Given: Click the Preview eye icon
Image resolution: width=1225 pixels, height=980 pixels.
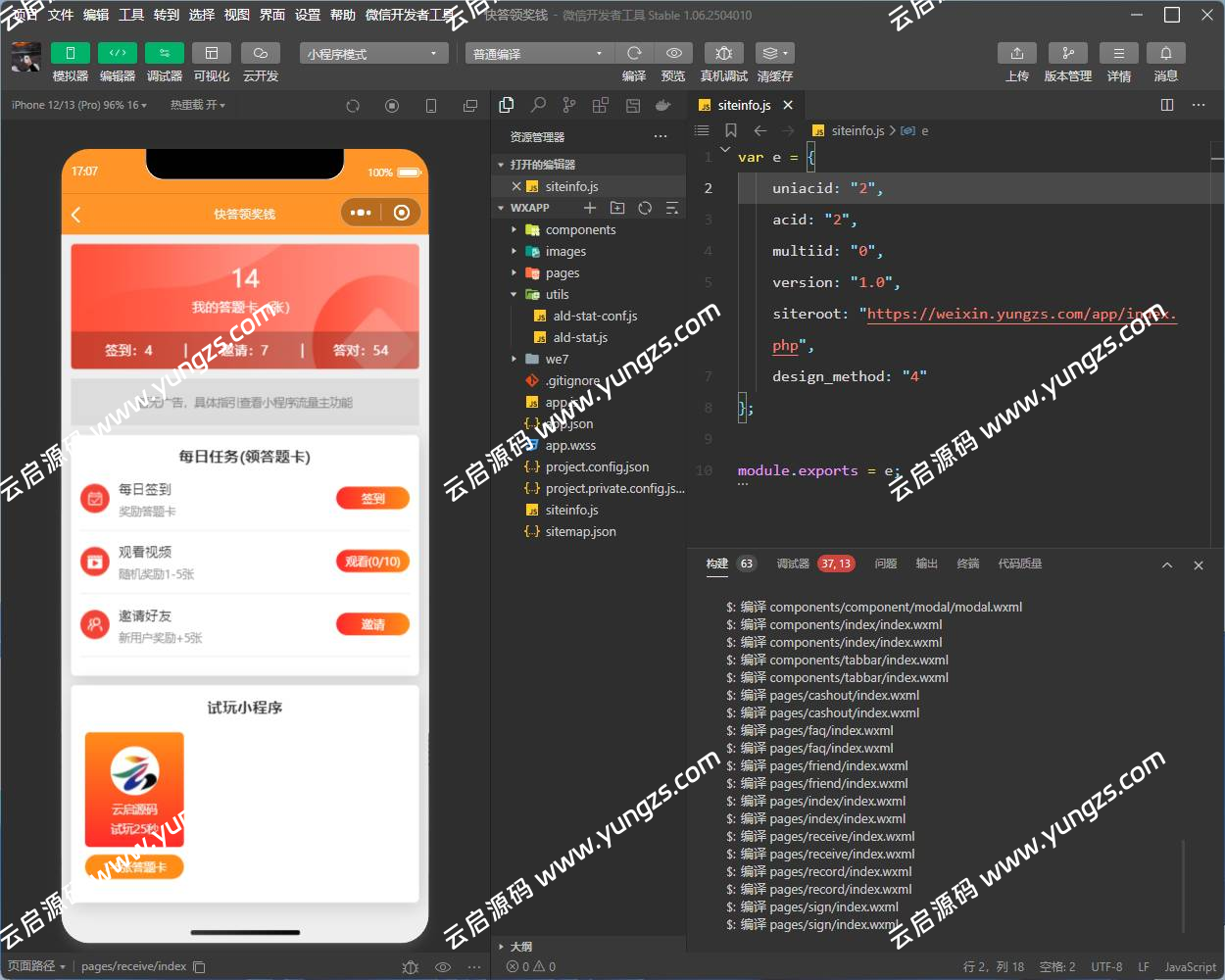Looking at the screenshot, I should [673, 53].
